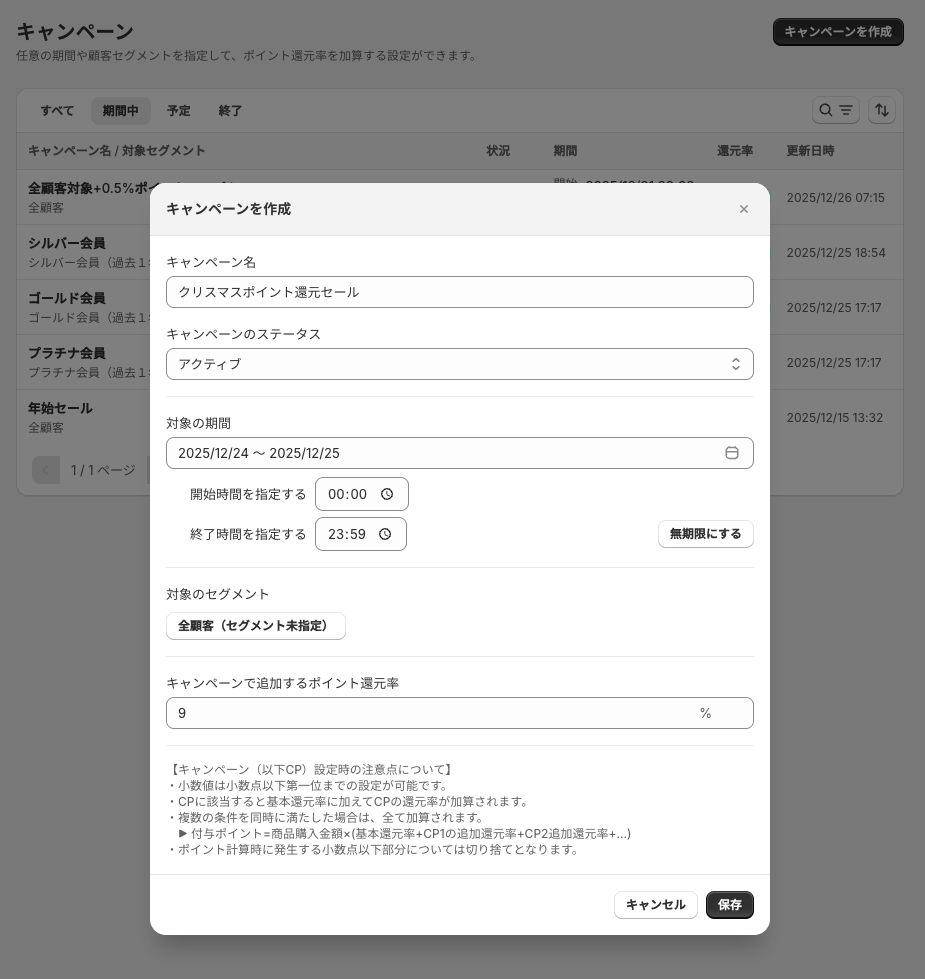Click the sort arrows icon button
The width and height of the screenshot is (925, 979).
881,110
